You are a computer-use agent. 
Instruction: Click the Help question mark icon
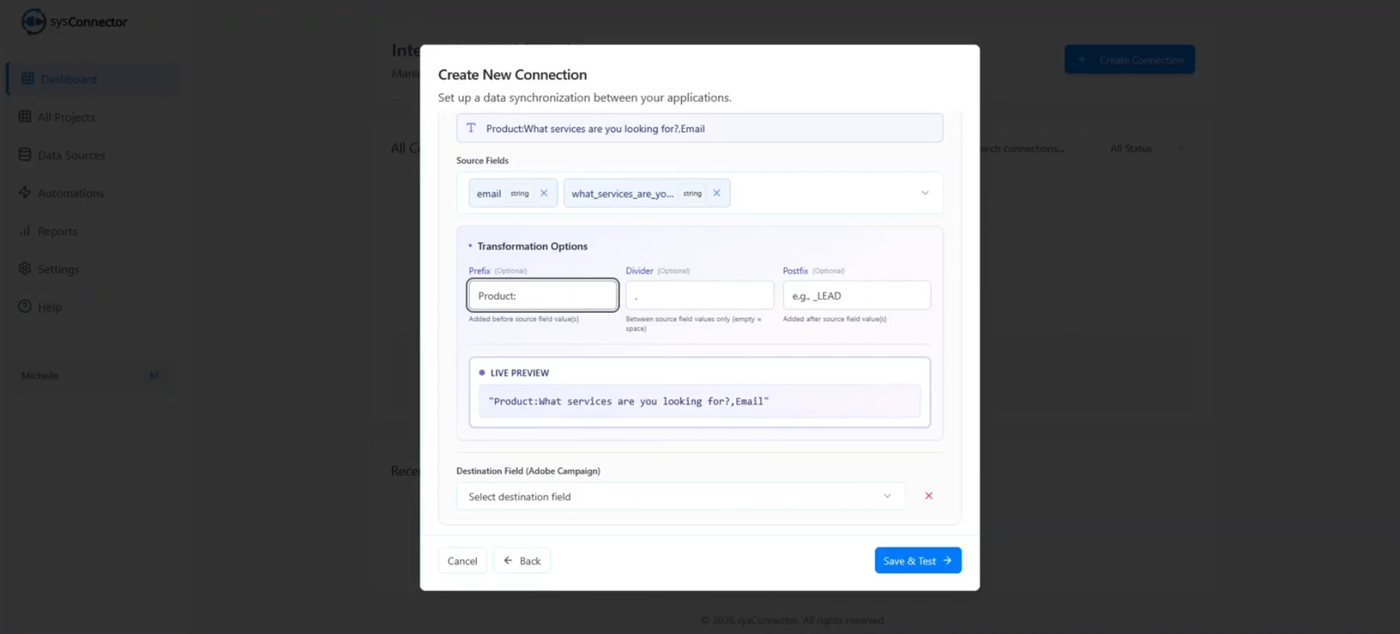[x=25, y=307]
